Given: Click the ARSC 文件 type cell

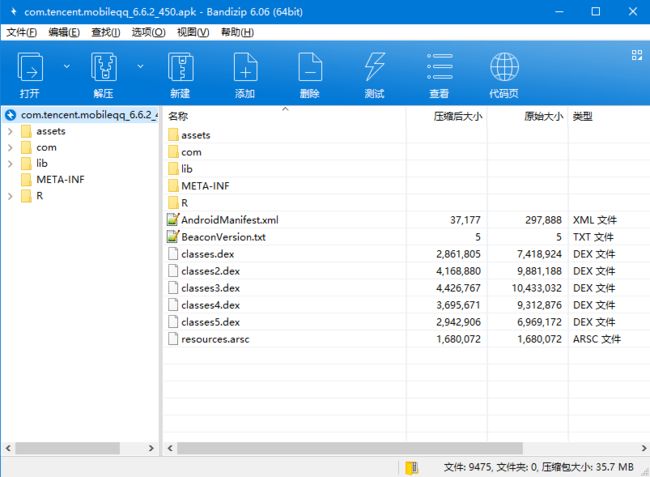Looking at the screenshot, I should (x=597, y=339).
